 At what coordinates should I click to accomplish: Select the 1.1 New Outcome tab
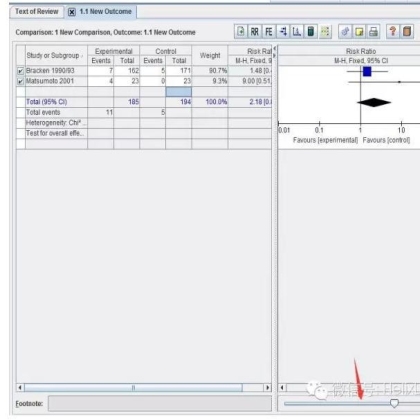(x=105, y=12)
